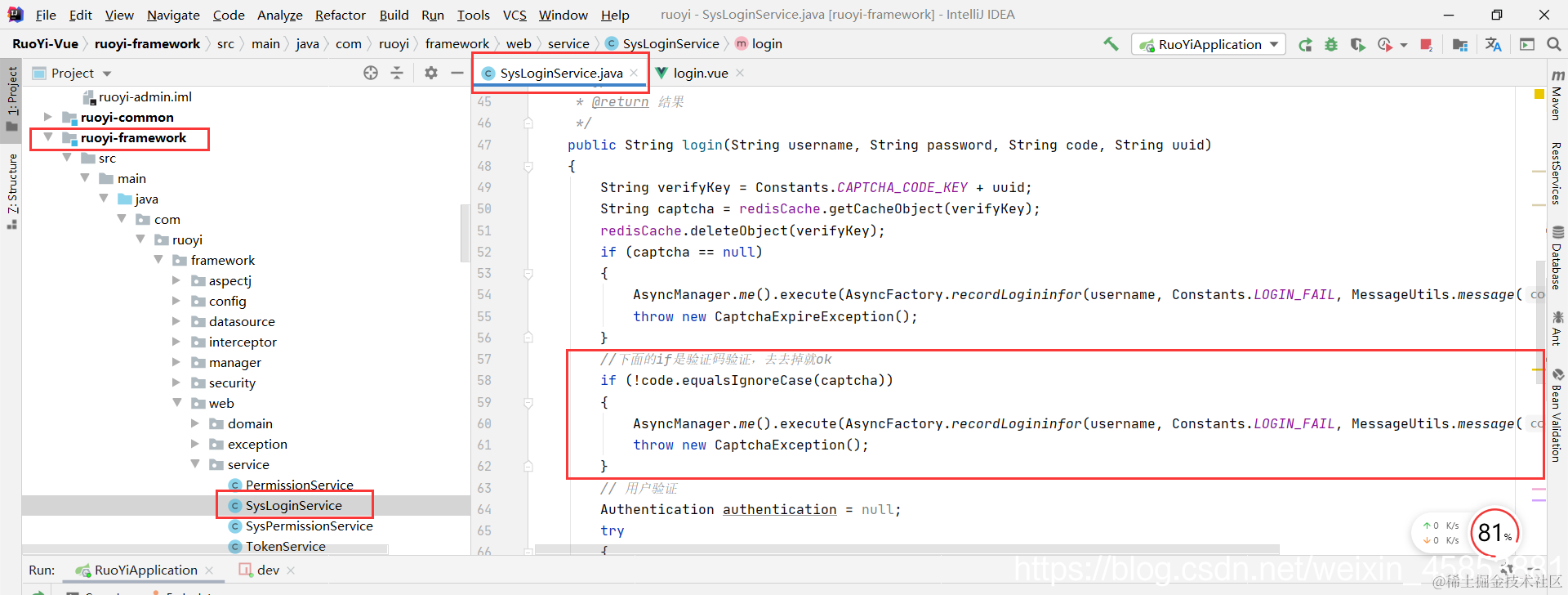Close the login.vue editor tab
1568x595 pixels.
point(740,73)
